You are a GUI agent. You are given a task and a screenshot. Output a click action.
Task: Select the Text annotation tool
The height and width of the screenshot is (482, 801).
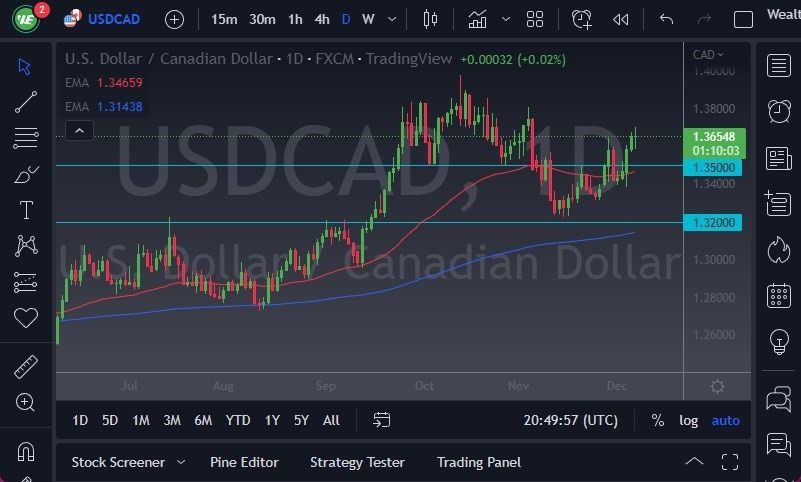point(26,210)
